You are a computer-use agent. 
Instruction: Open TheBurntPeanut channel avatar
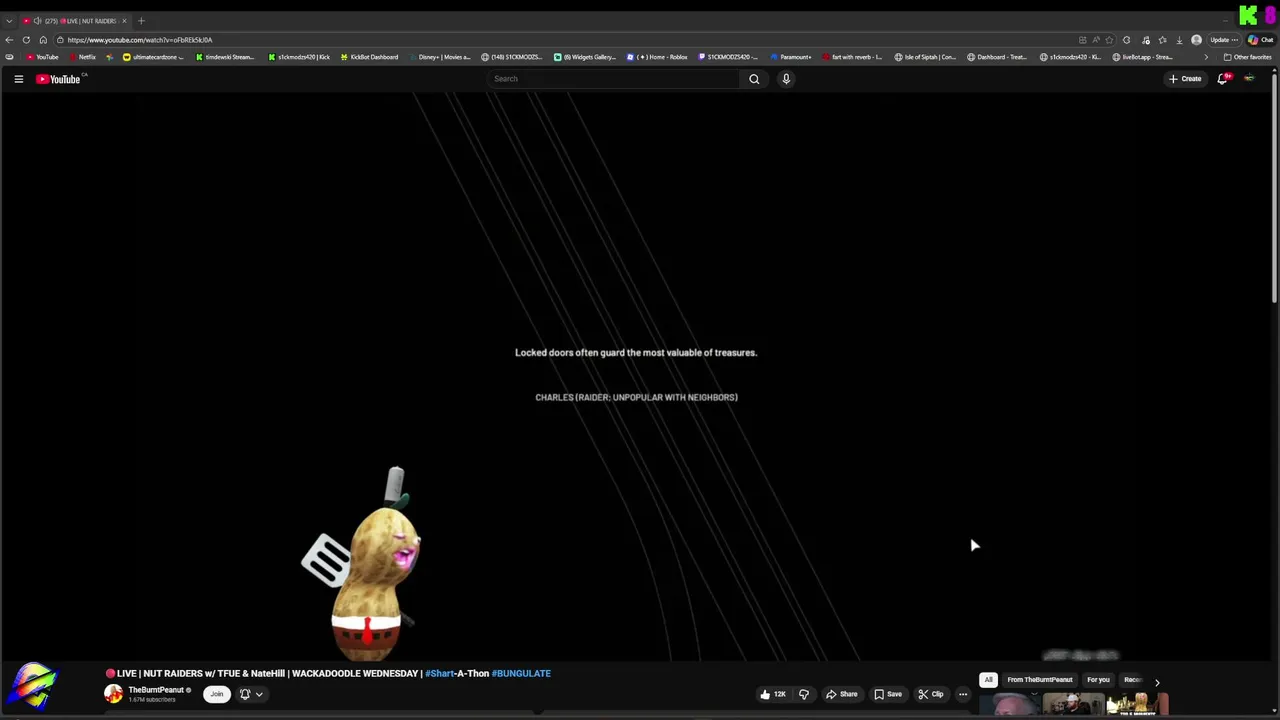[113, 694]
